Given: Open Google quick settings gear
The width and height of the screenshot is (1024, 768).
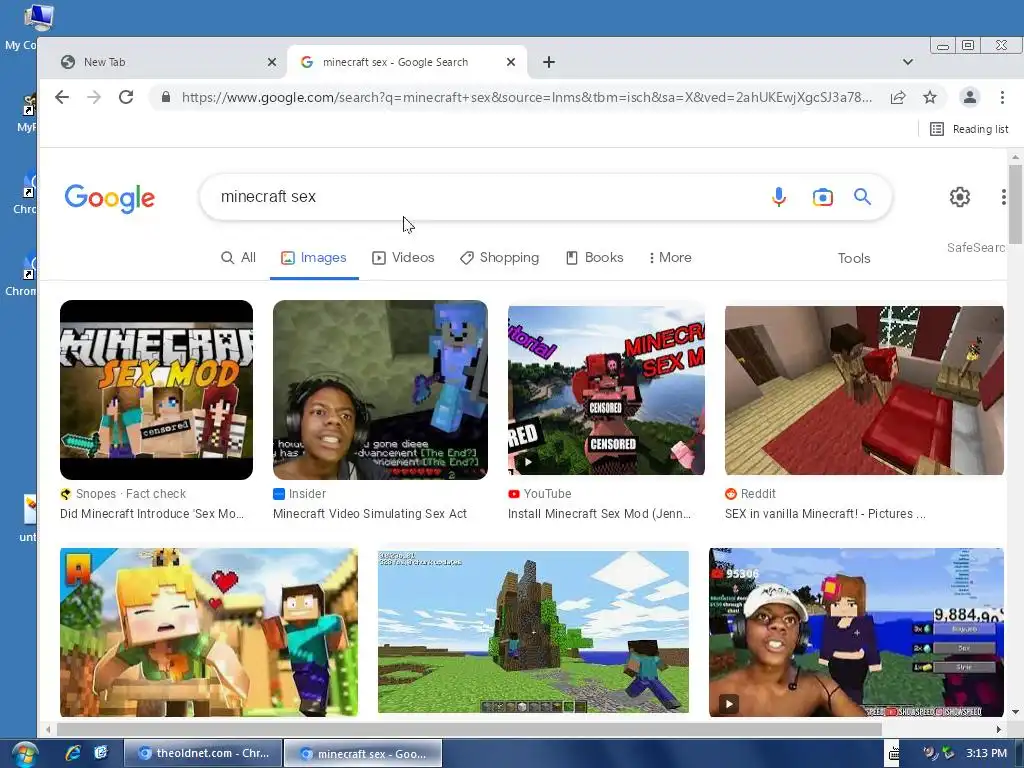Looking at the screenshot, I should [x=959, y=197].
